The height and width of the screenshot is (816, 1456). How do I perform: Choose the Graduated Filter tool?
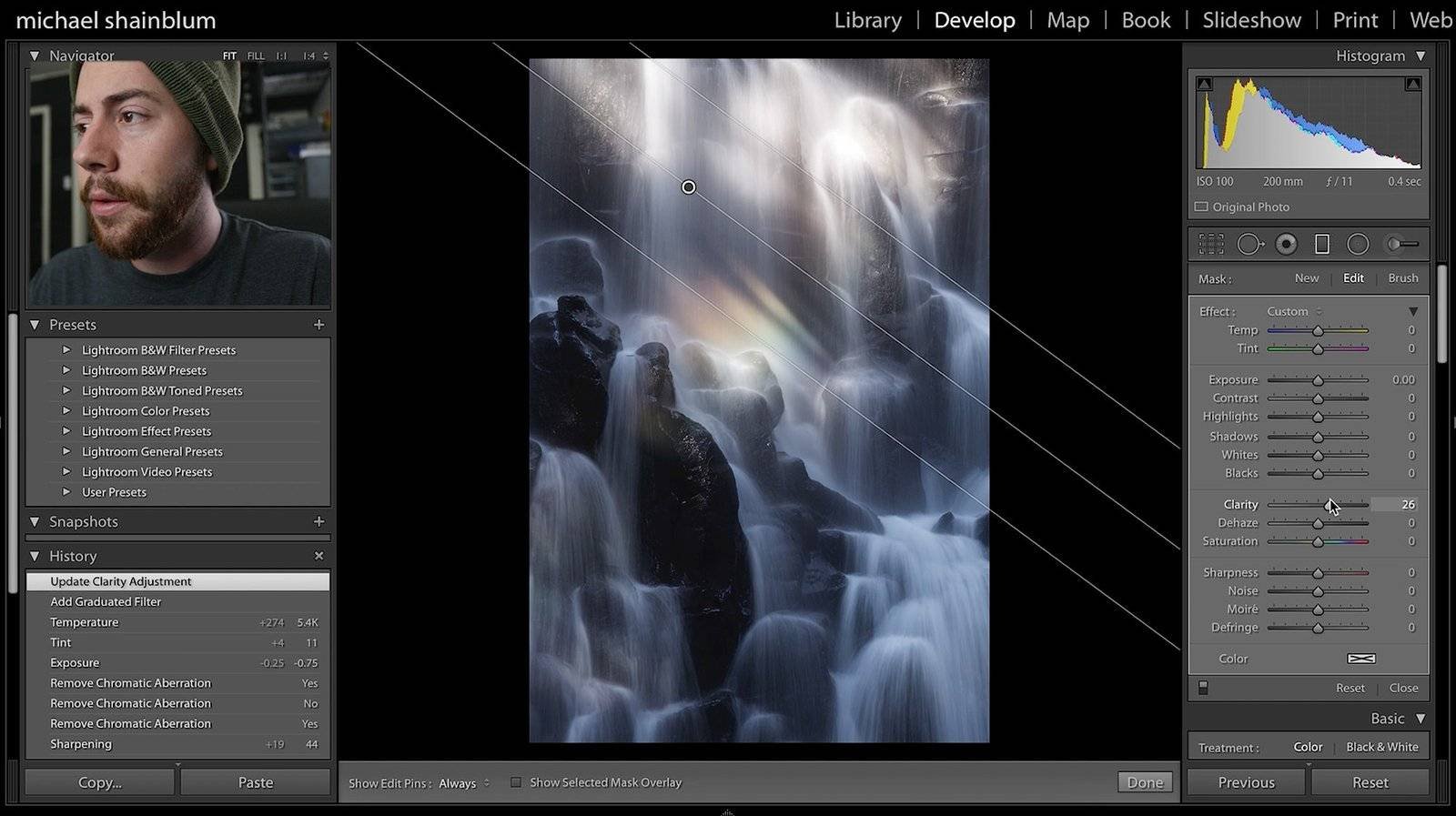tap(1322, 244)
